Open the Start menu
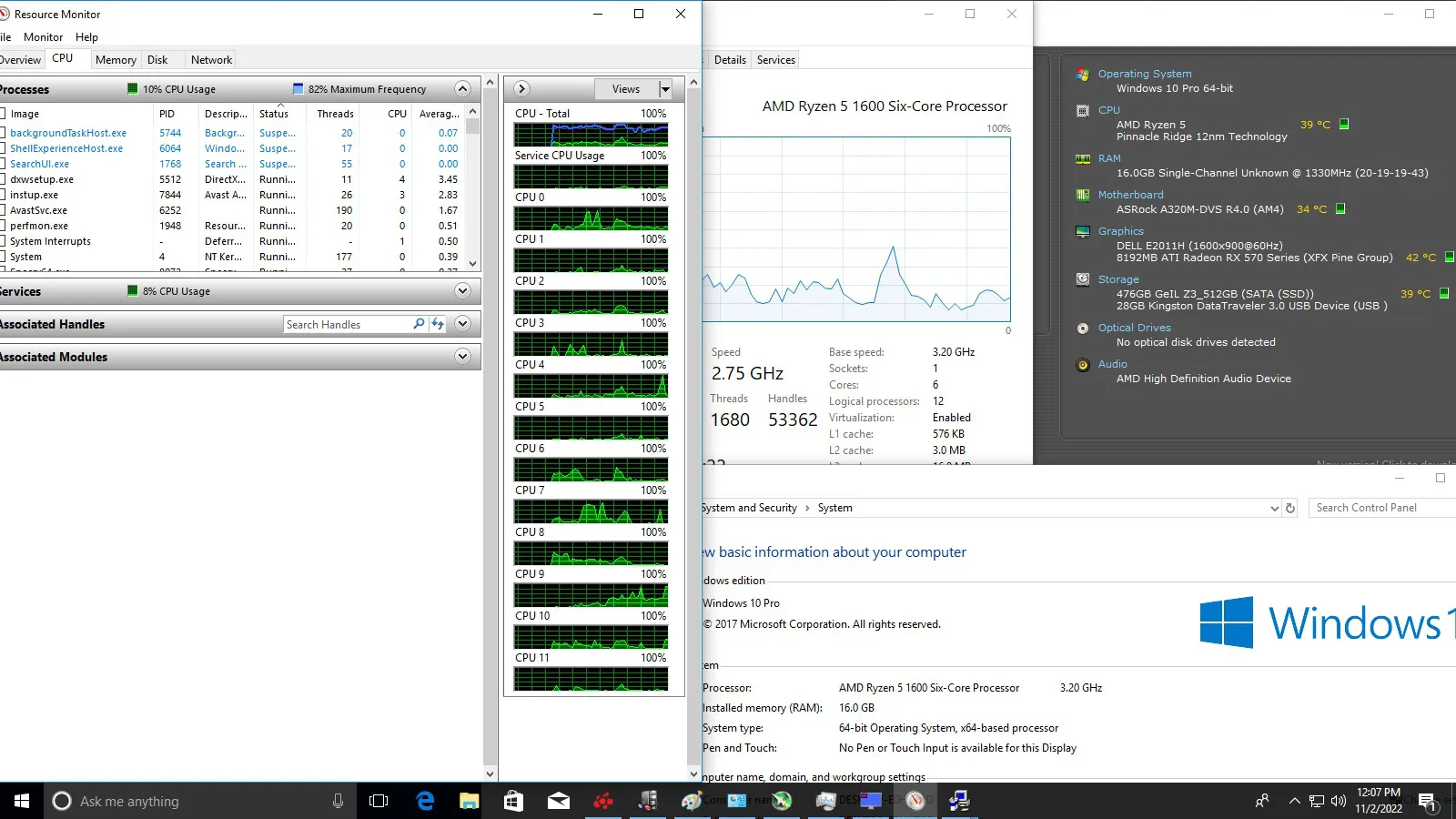 [x=22, y=801]
